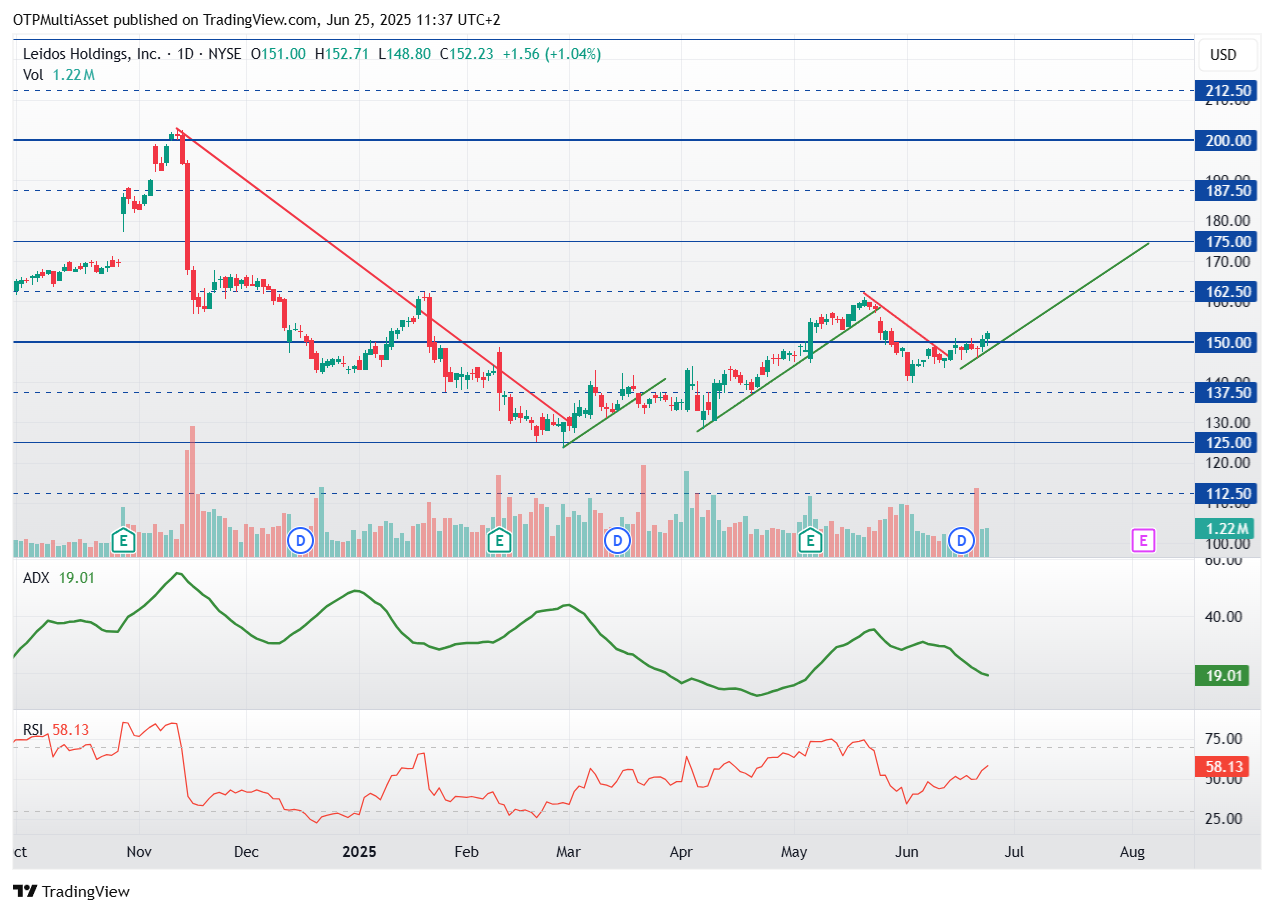Viewport: 1274px width, 913px height.
Task: Click the close price C152.23 value
Action: tap(465, 54)
